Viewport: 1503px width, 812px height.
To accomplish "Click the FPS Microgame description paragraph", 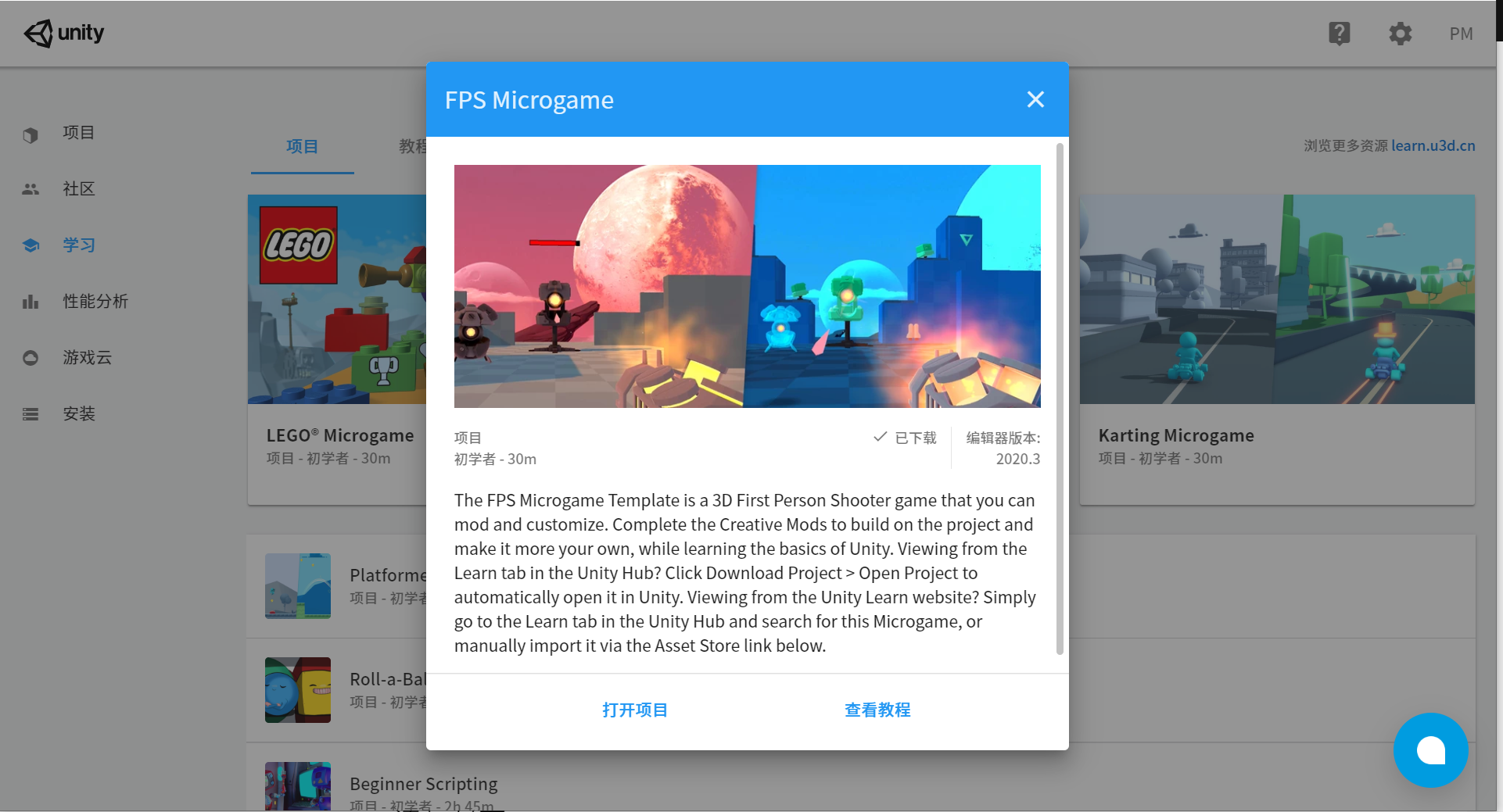I will 745,573.
